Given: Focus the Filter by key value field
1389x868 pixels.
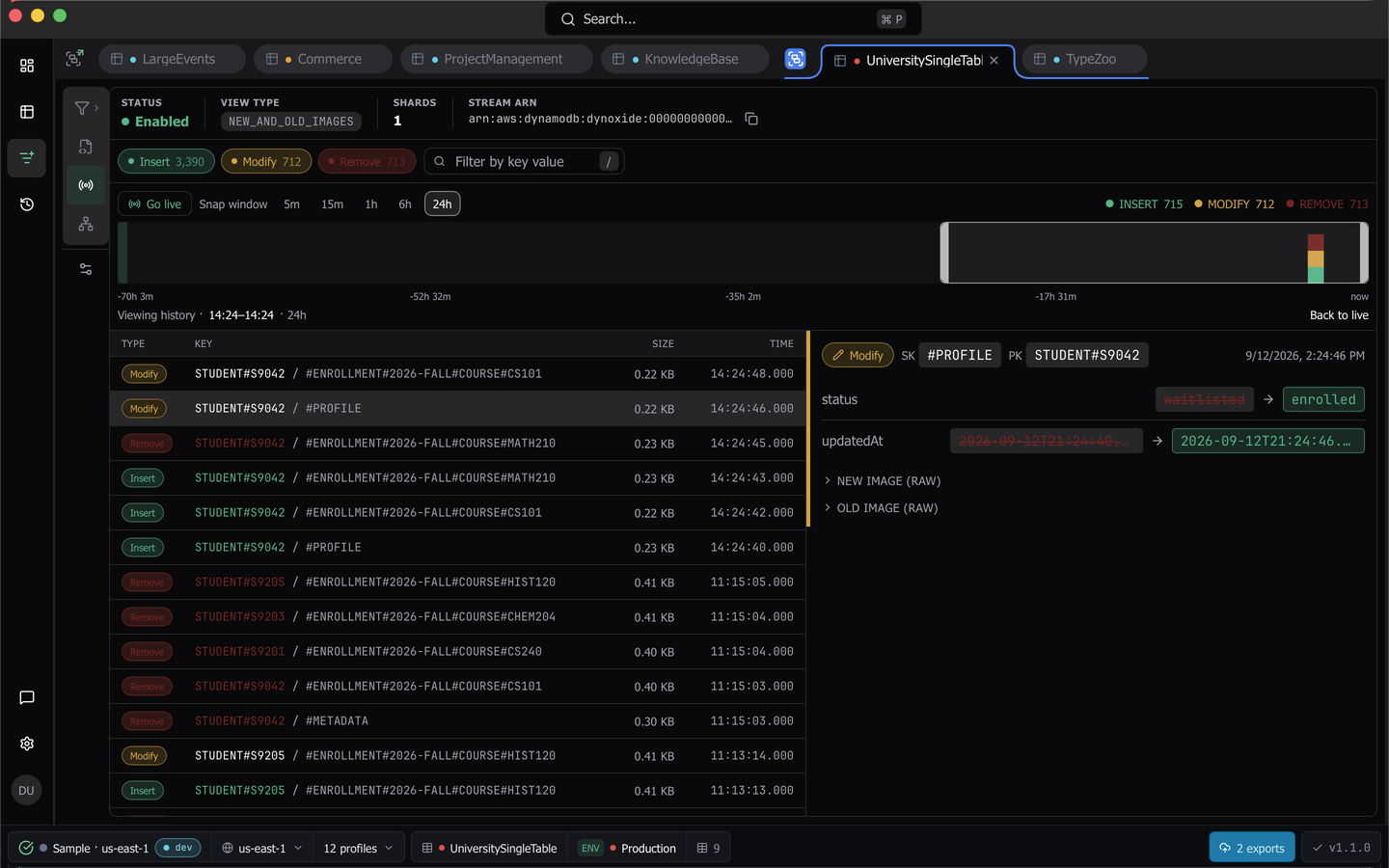Looking at the screenshot, I should click(x=524, y=161).
